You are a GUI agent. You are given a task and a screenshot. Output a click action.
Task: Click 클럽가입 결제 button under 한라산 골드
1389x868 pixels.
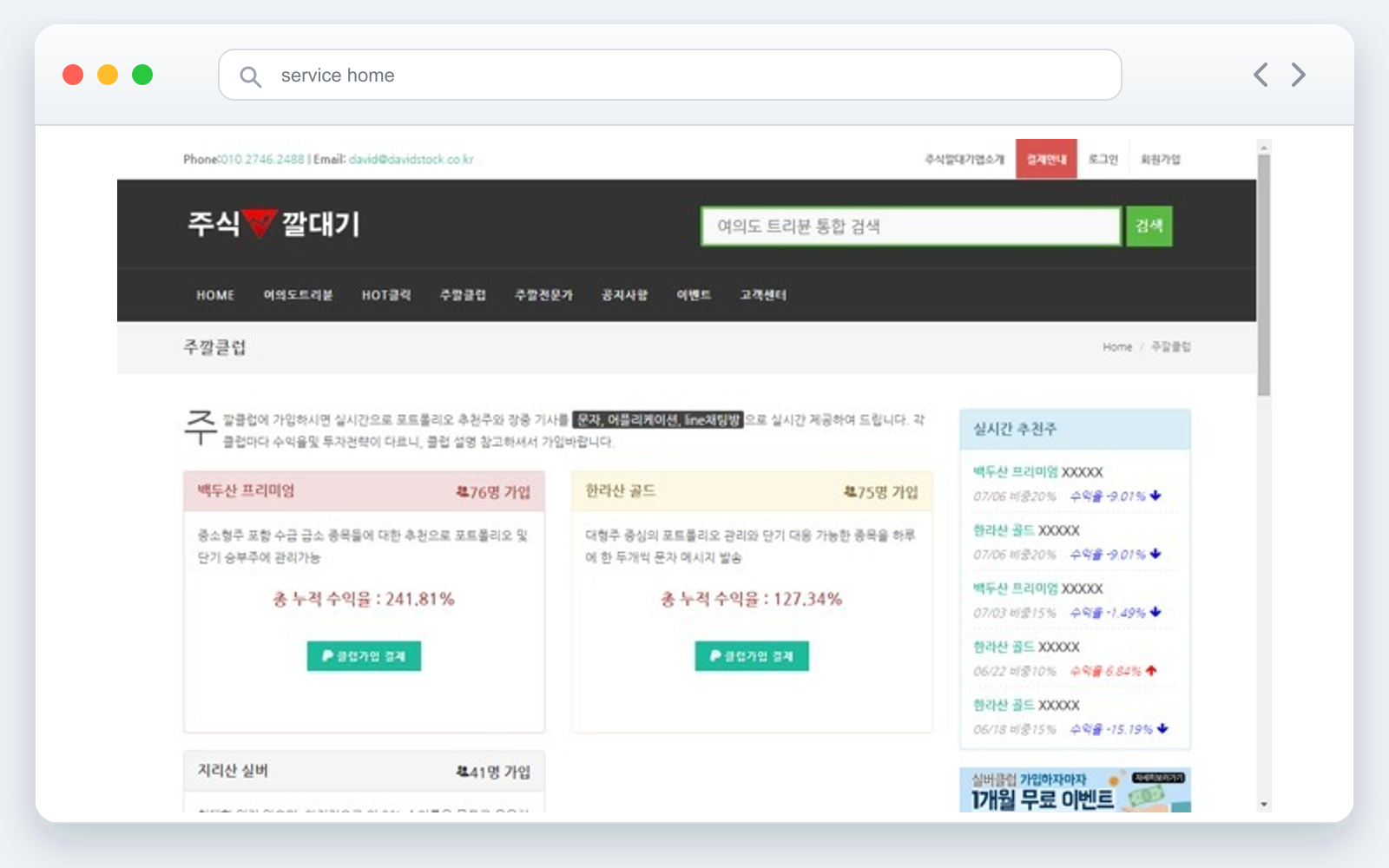[752, 656]
